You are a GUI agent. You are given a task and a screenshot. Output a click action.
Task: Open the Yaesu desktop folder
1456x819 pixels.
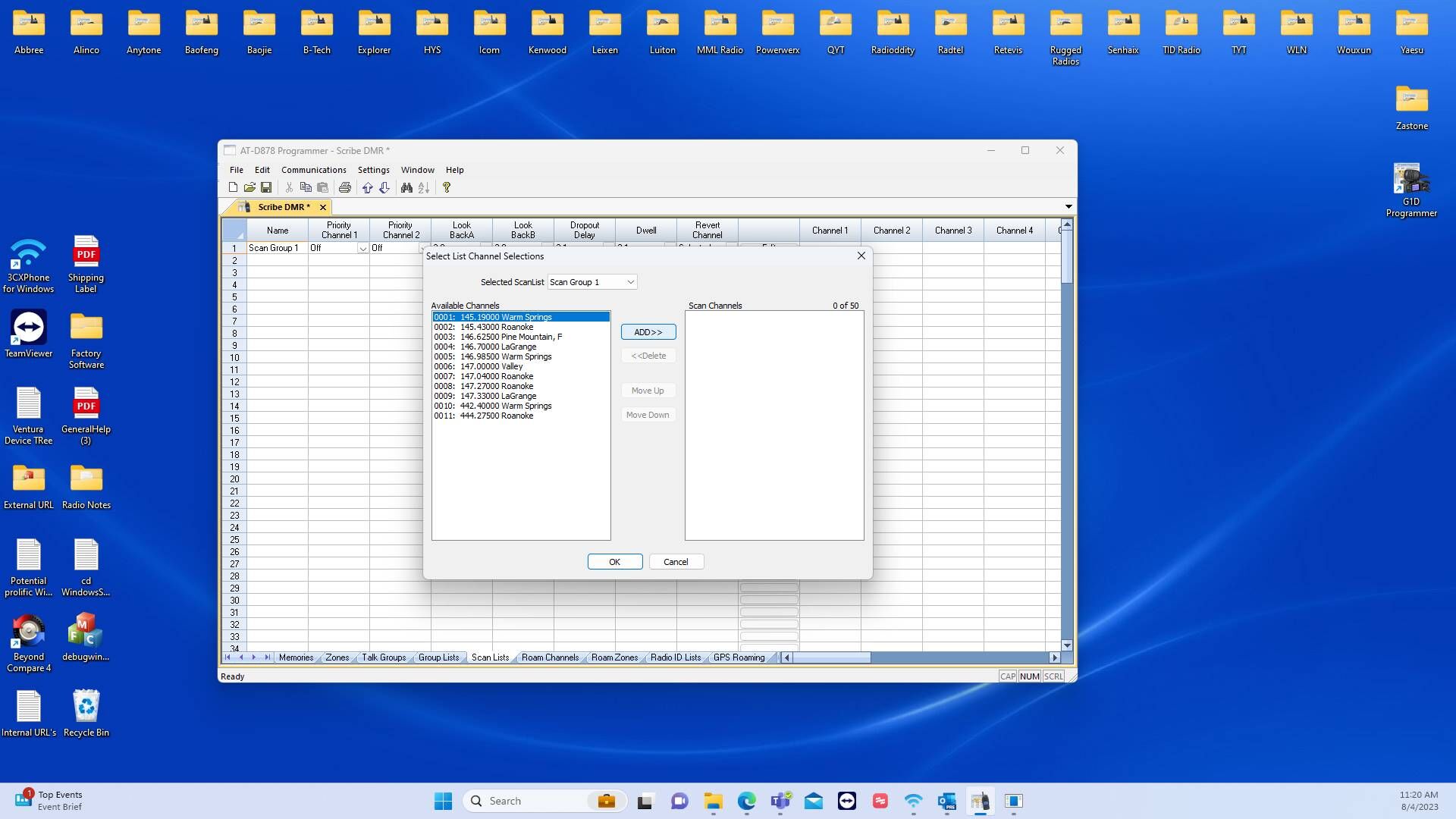1411,32
